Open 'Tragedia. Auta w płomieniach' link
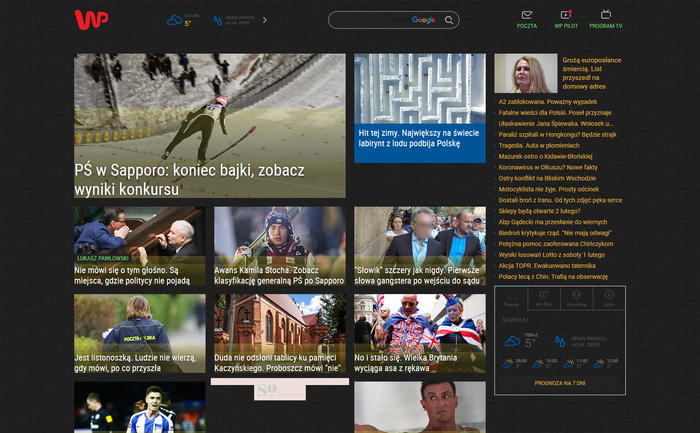 539,146
